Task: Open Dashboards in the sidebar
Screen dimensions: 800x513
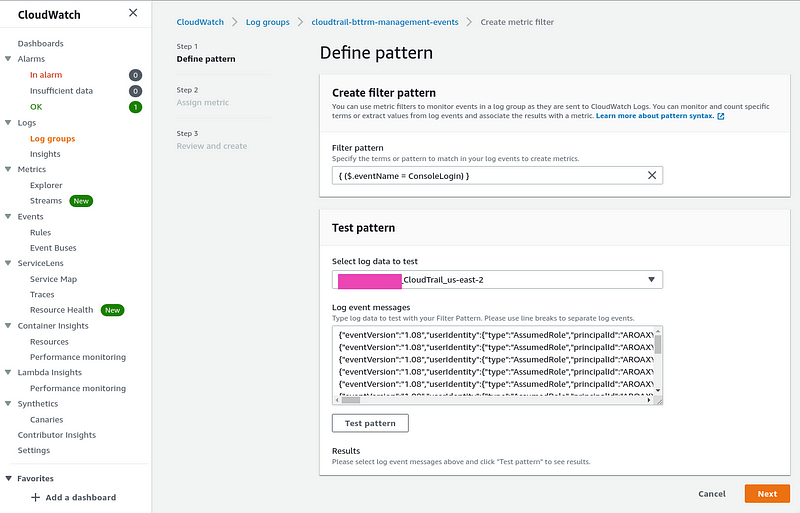Action: click(x=41, y=43)
